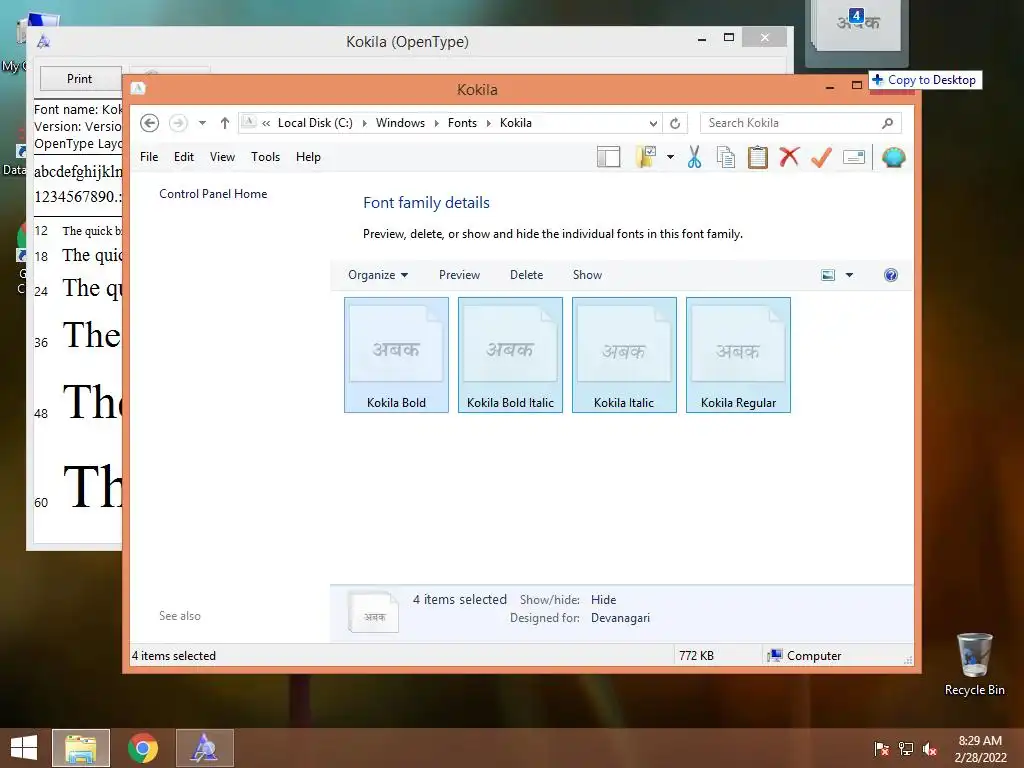1024x768 pixels.
Task: Click the red X delete icon
Action: tap(789, 157)
